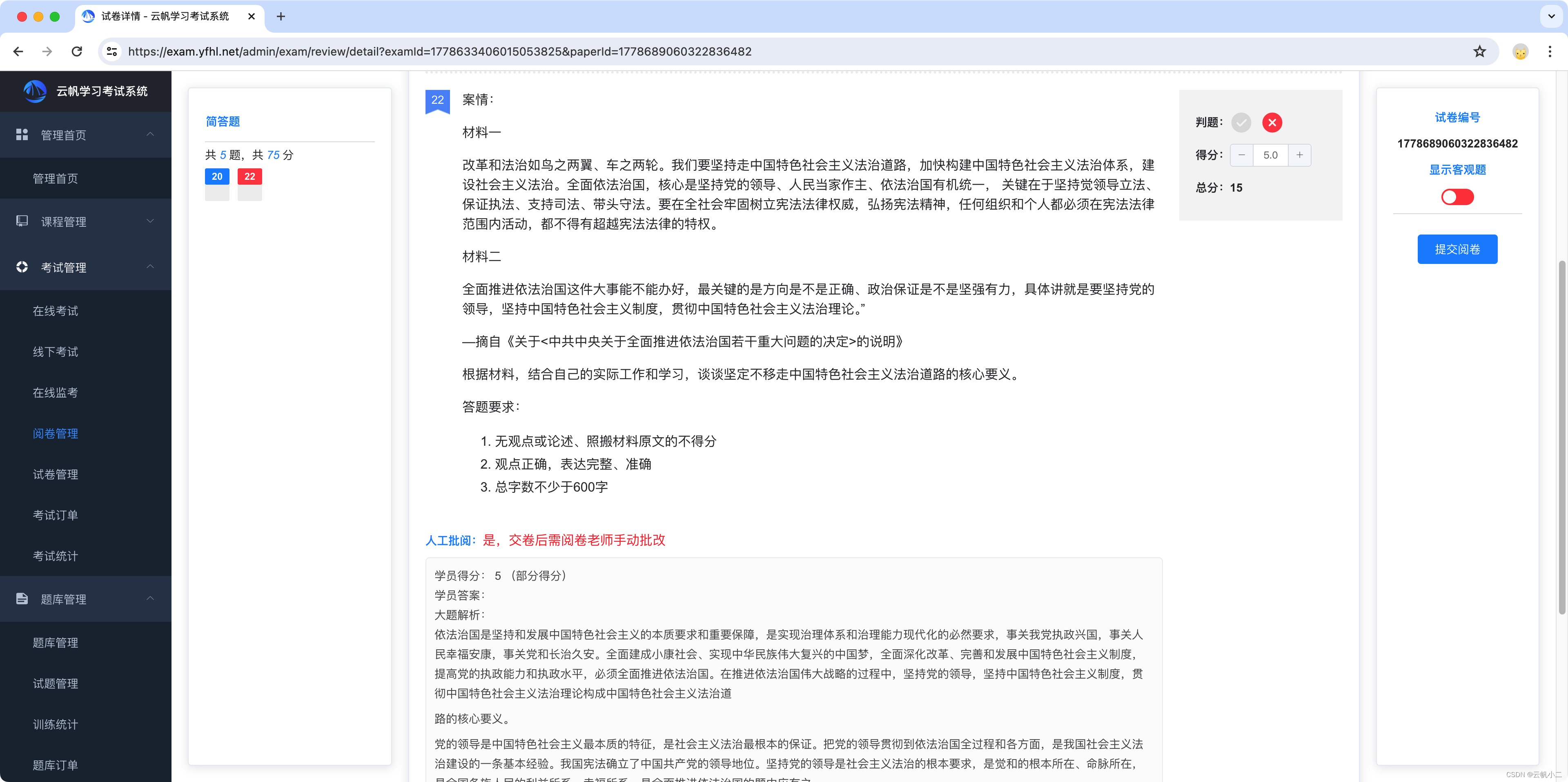Click the page vertical scrollbar
This screenshot has width=1568, height=782.
pyautogui.click(x=1561, y=437)
